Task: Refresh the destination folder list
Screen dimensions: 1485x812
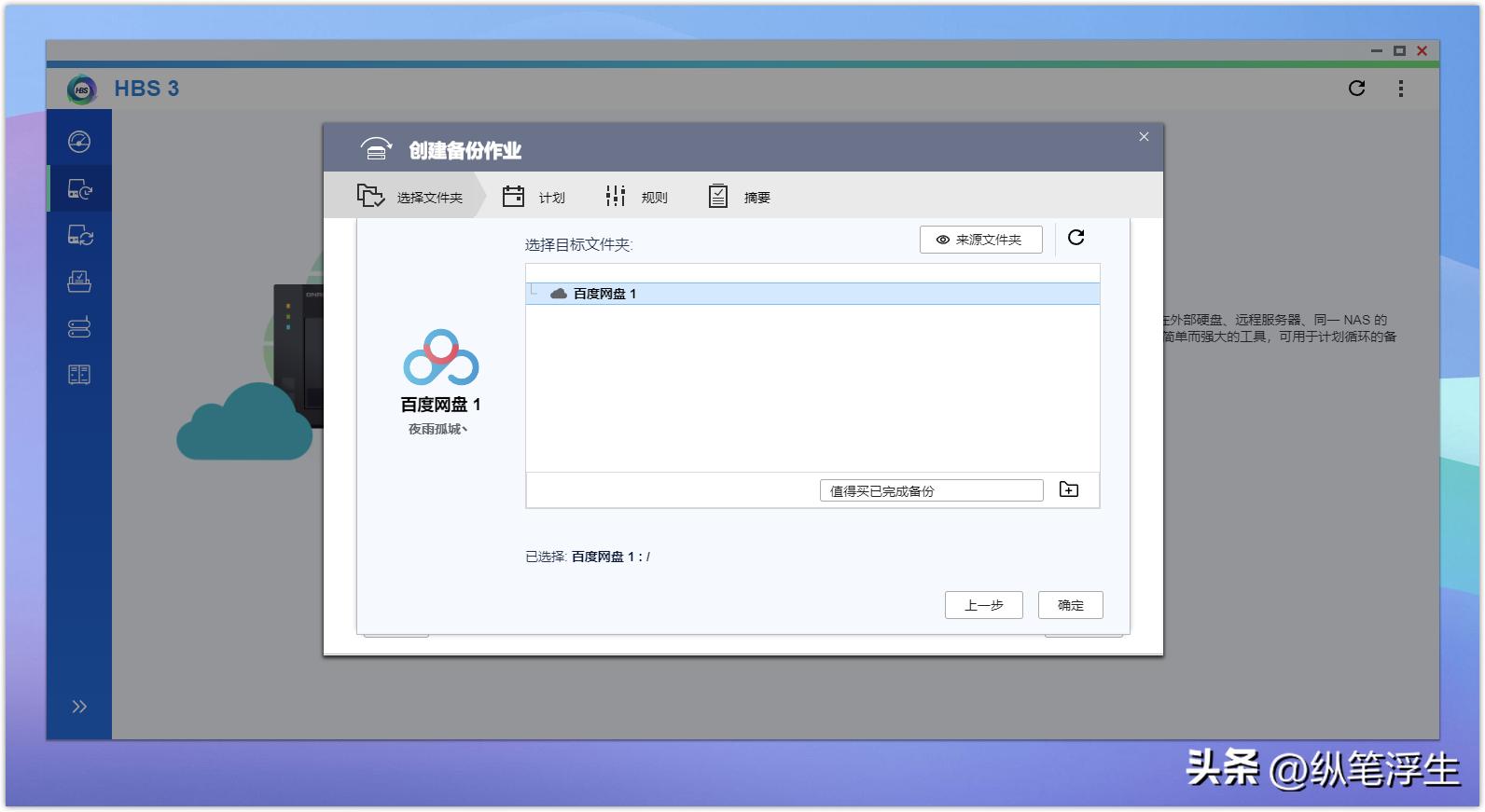Action: coord(1076,238)
